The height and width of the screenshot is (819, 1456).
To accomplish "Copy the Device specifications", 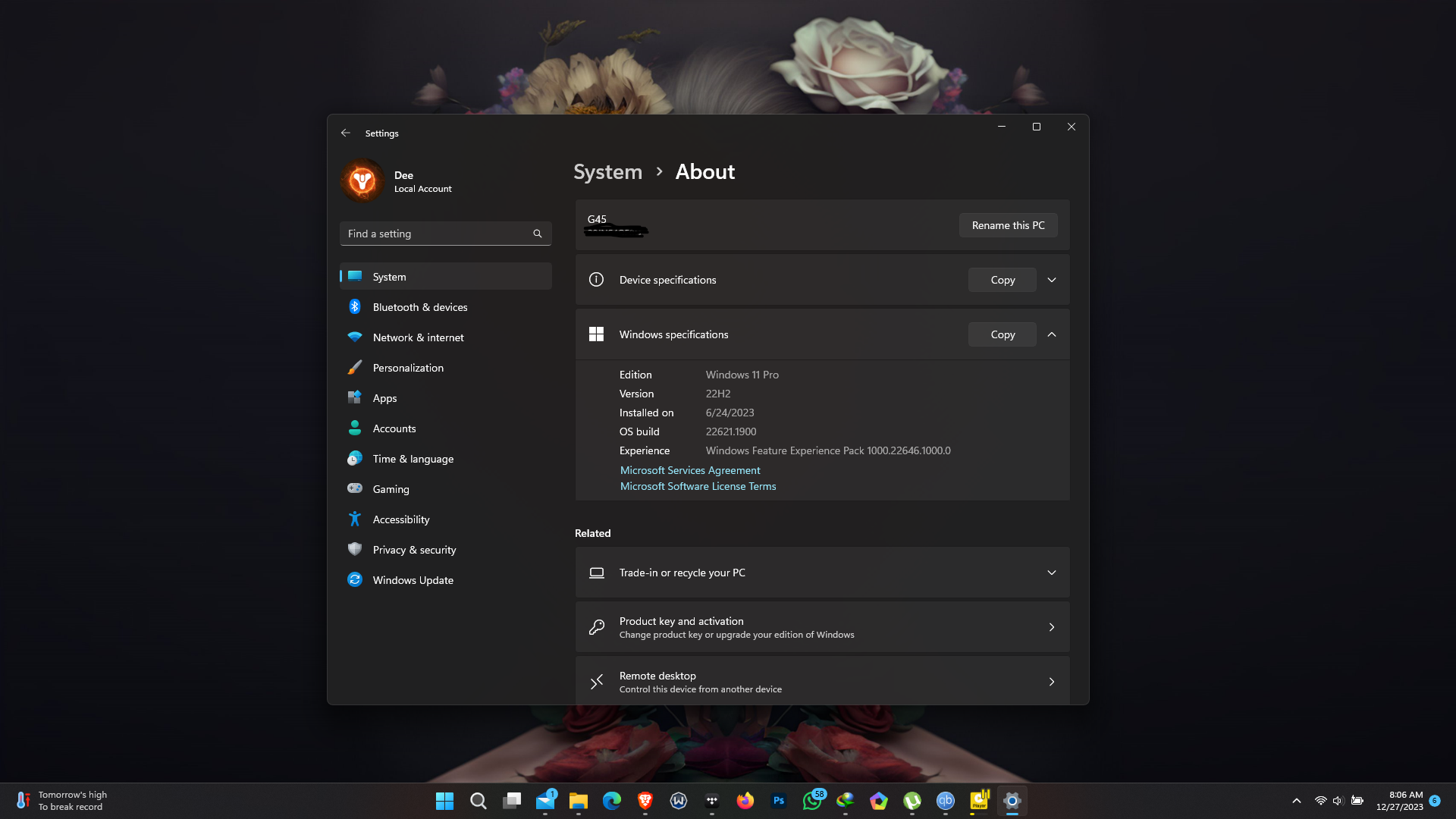I will coord(1003,280).
